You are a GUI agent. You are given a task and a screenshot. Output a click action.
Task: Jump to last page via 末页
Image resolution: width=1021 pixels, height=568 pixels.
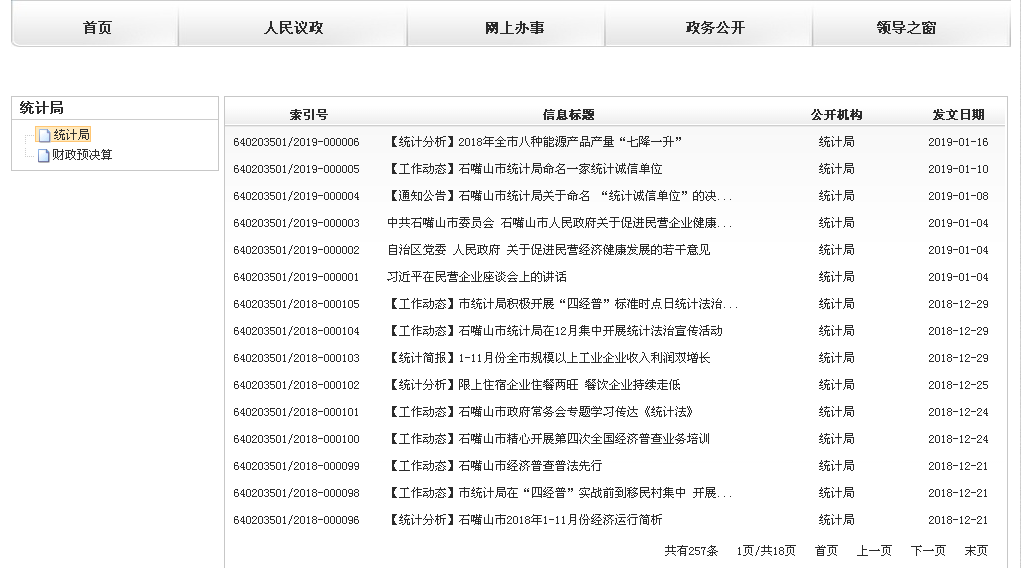tap(975, 551)
